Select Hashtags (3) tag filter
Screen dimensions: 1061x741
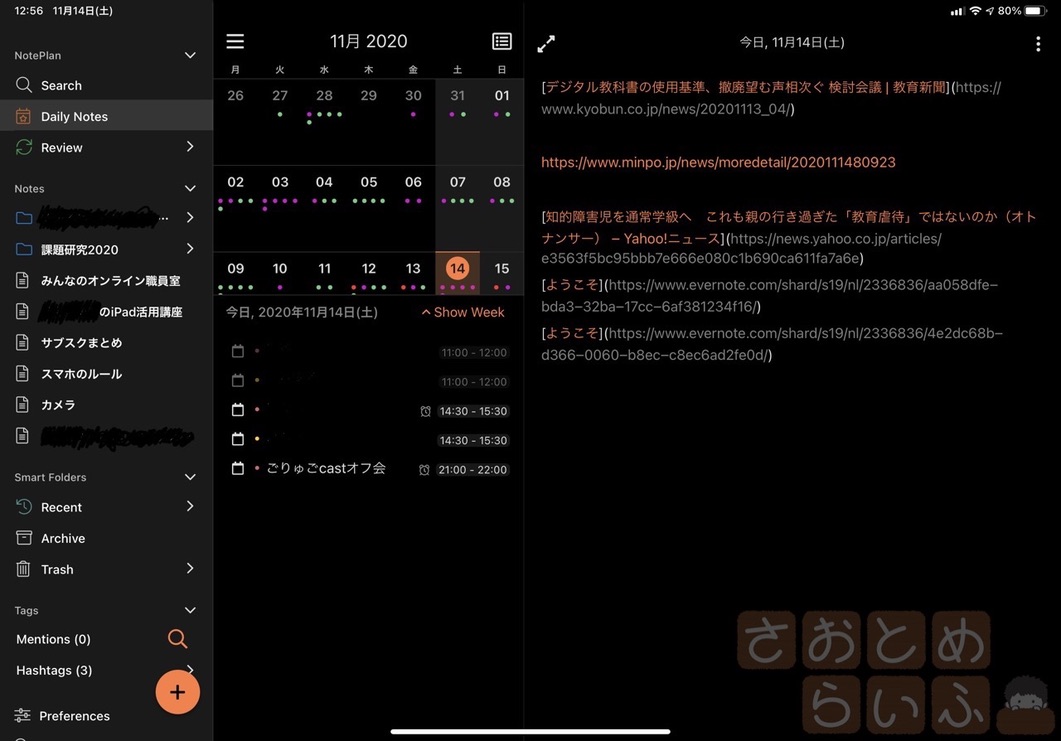pyautogui.click(x=54, y=670)
